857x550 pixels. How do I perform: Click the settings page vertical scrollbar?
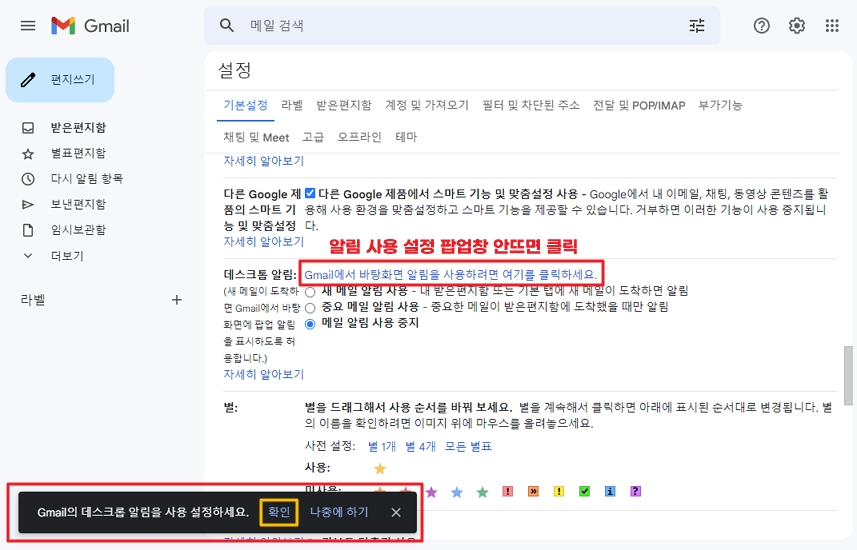click(x=848, y=376)
